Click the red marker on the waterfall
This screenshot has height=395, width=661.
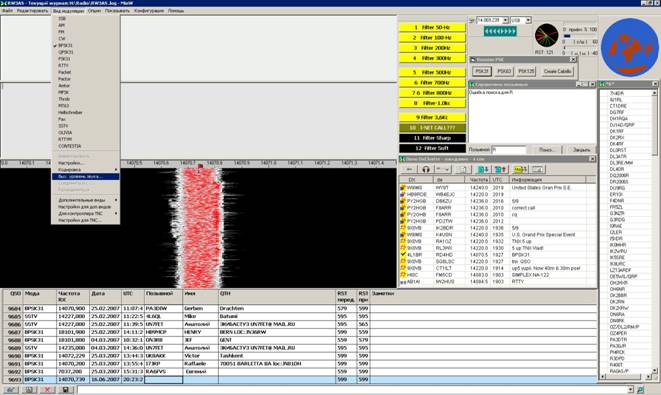(200, 167)
